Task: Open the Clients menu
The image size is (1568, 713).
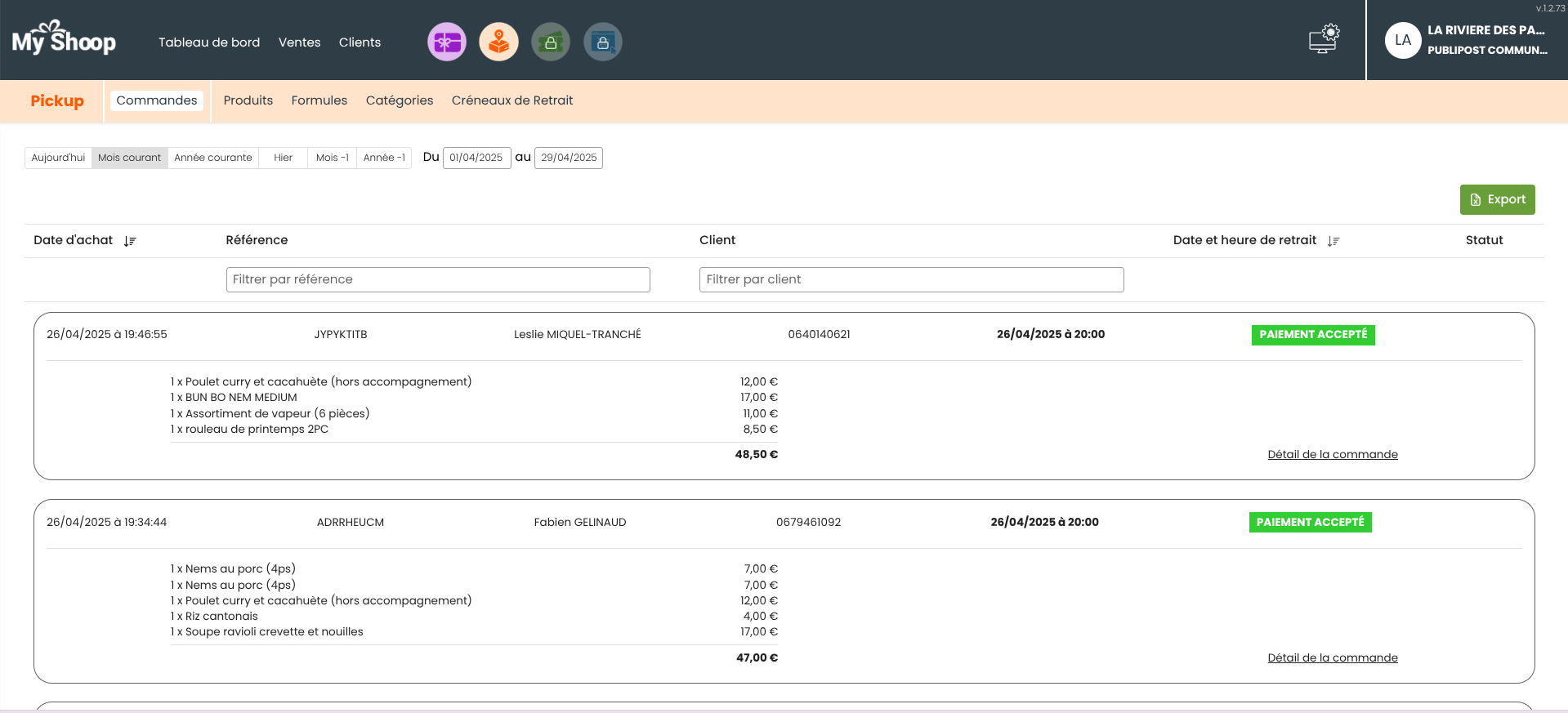Action: pos(360,42)
